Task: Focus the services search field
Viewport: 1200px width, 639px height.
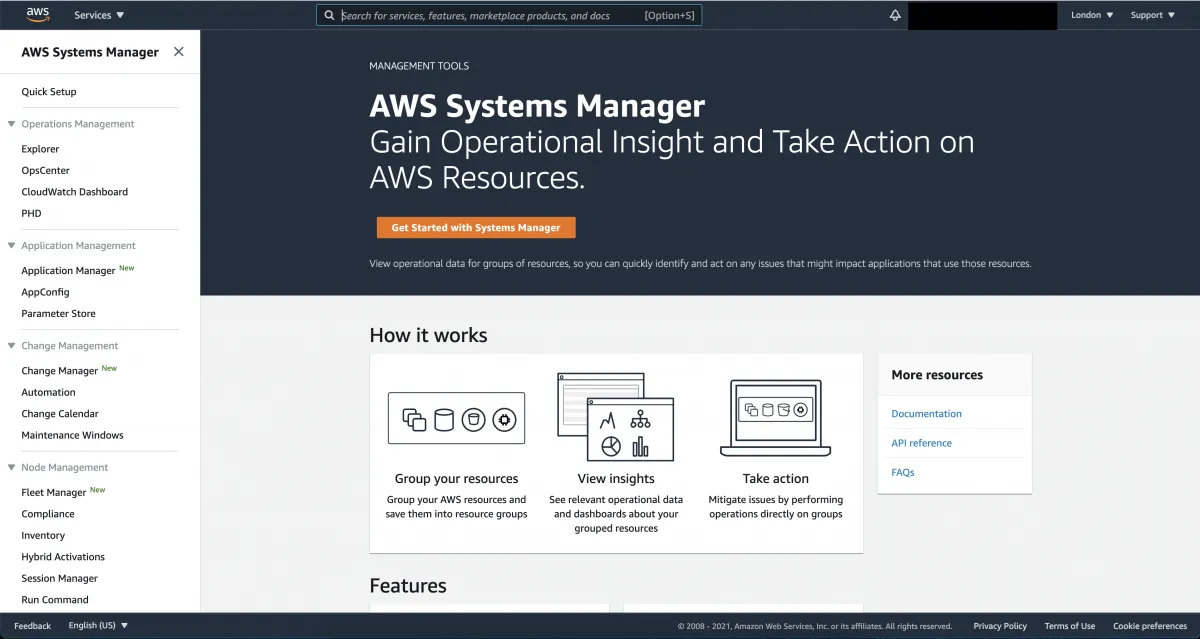Action: (x=509, y=15)
